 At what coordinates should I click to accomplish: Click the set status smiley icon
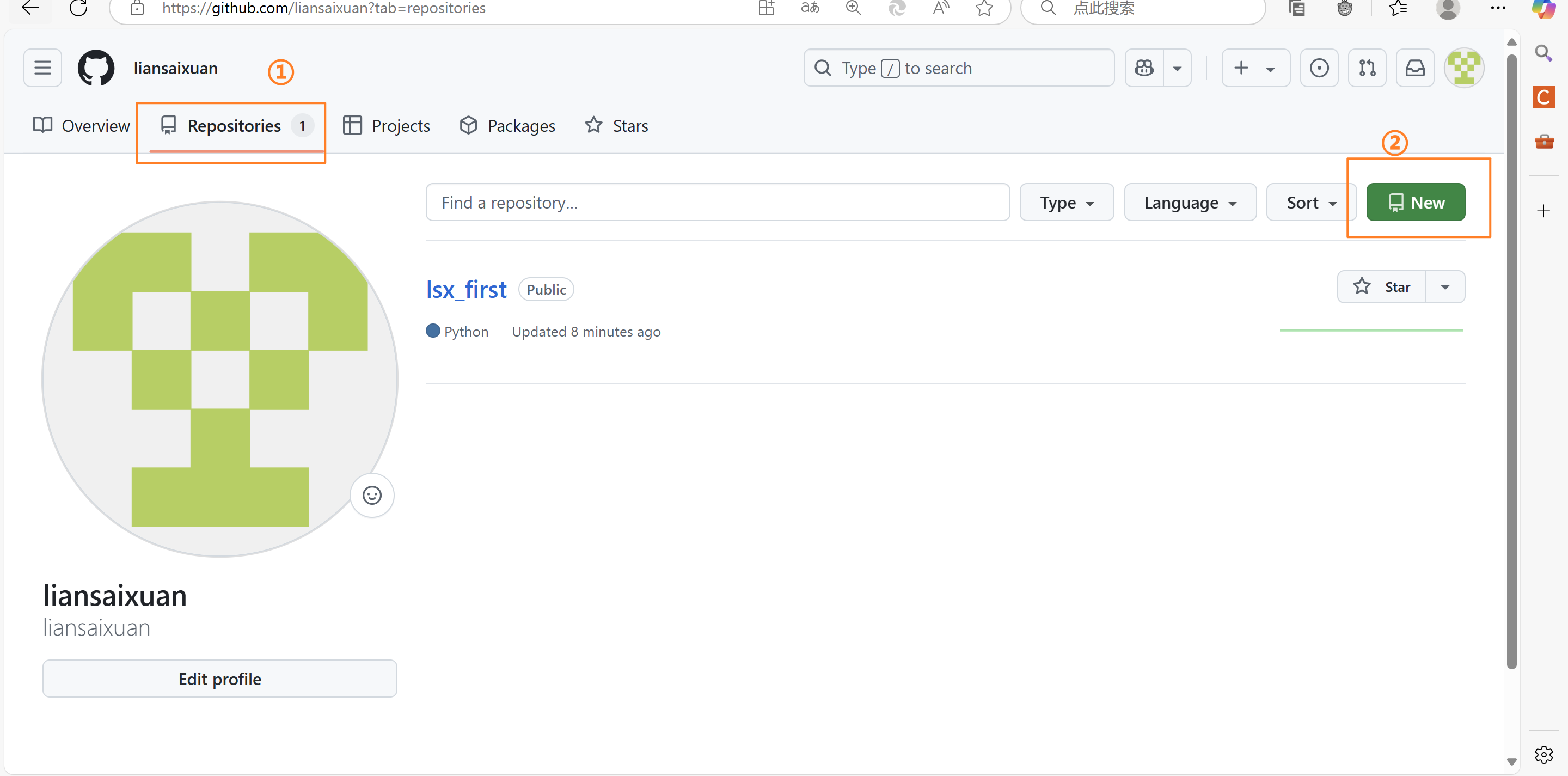372,495
